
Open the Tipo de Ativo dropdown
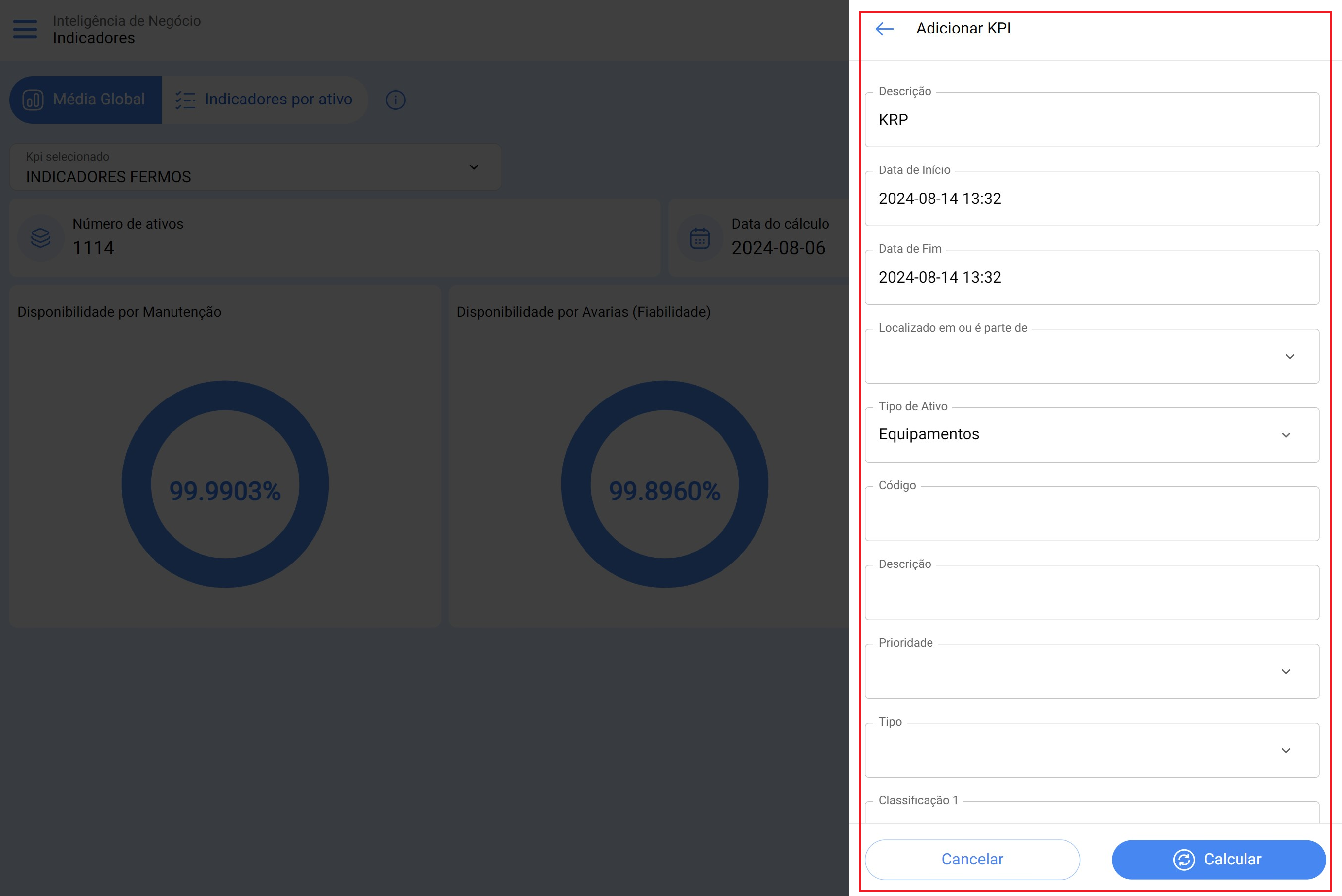tap(1092, 435)
